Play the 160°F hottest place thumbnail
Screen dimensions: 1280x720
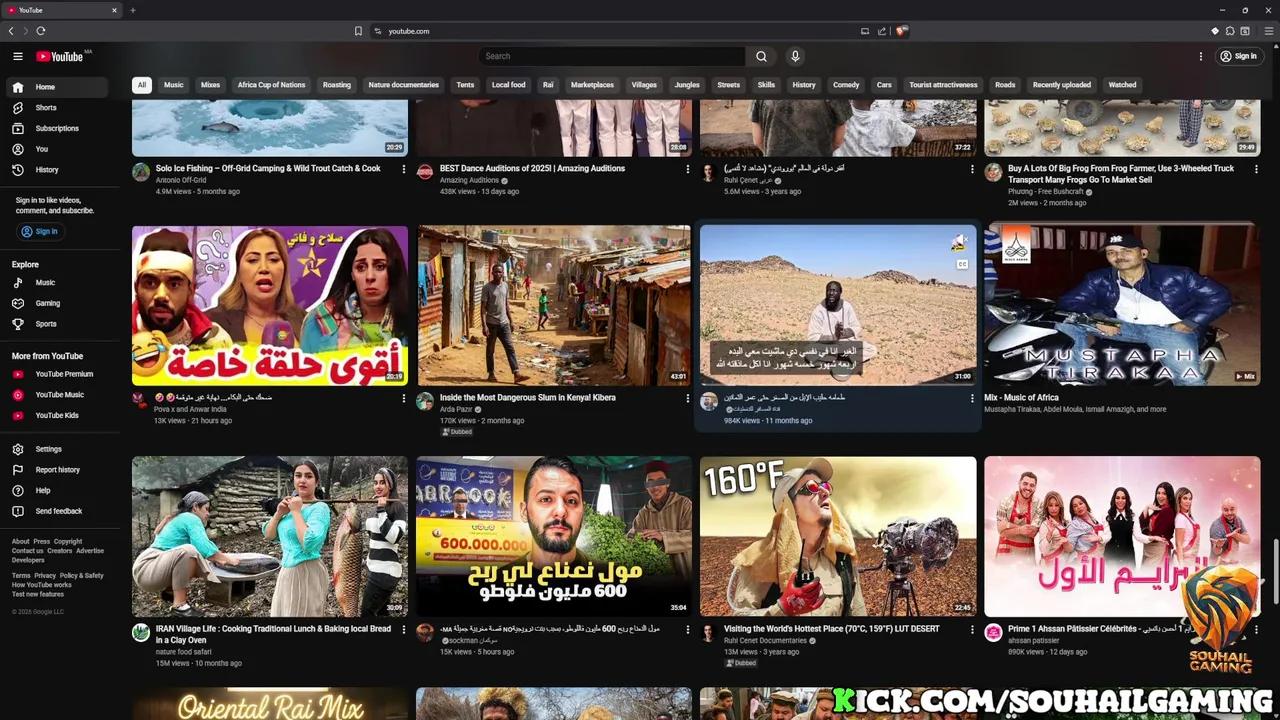[838, 536]
